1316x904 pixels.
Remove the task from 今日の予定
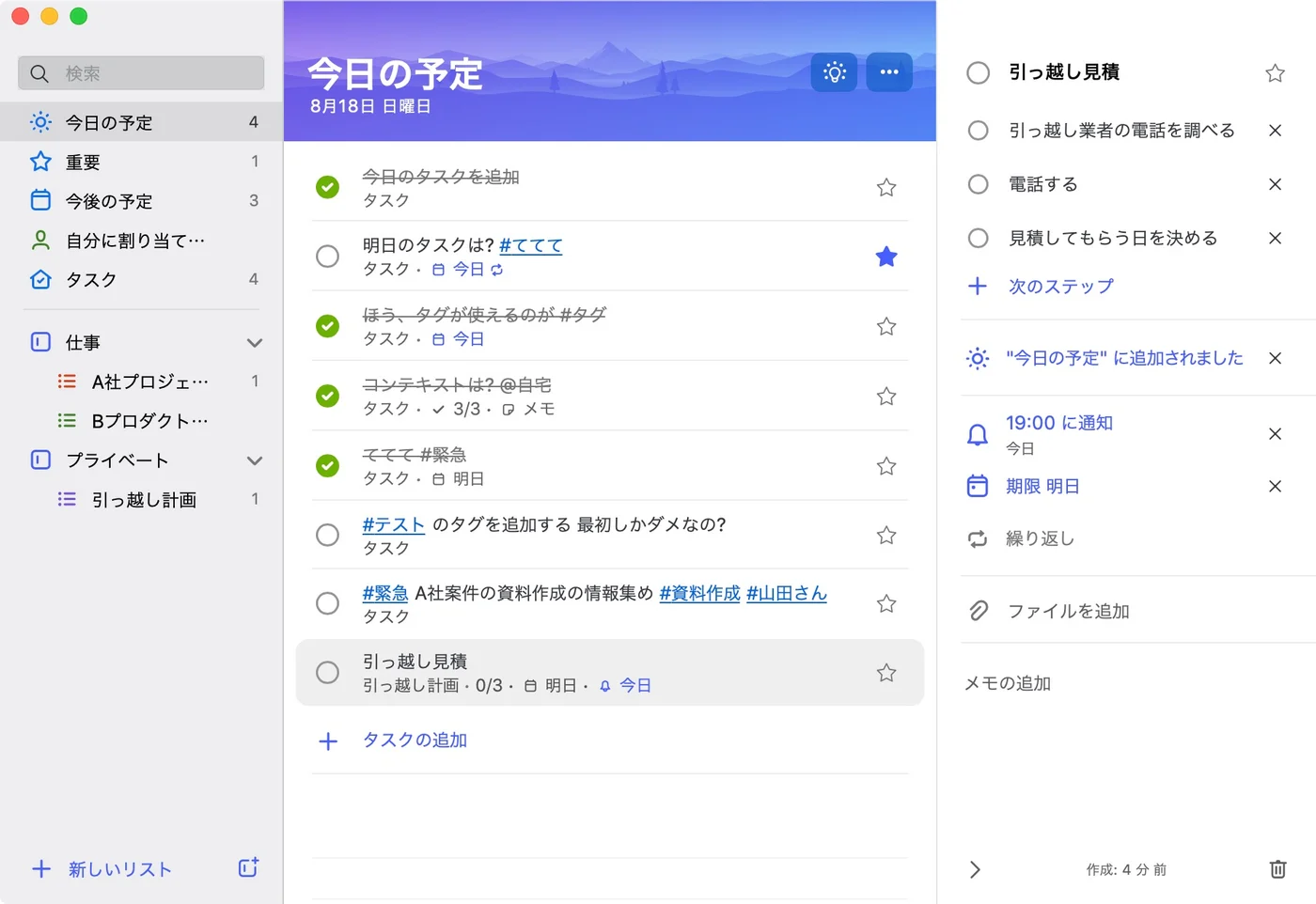click(x=1275, y=358)
